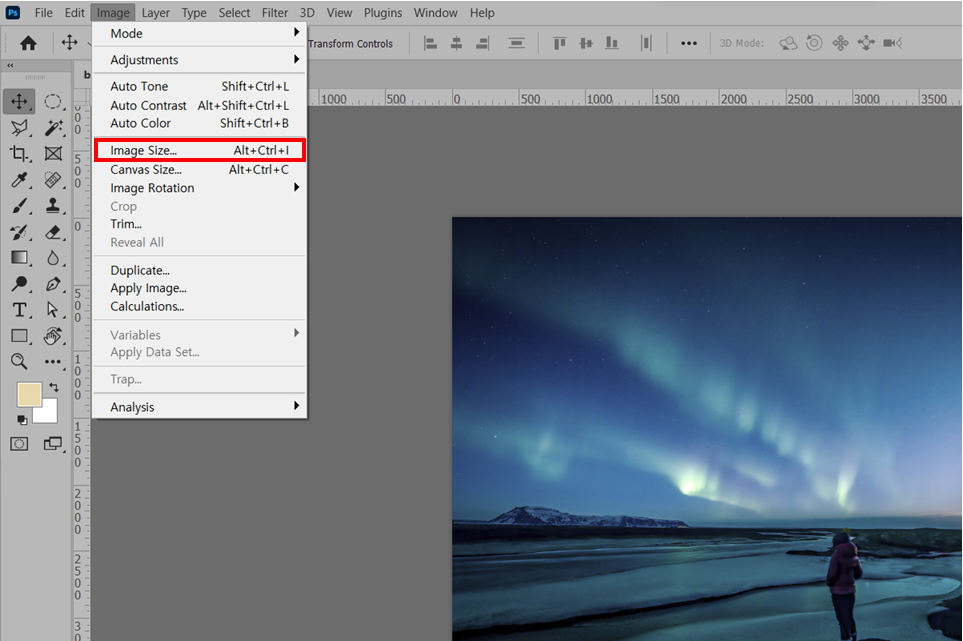This screenshot has height=641, width=963.
Task: Select the Polygonal Lasso tool
Action: click(19, 128)
